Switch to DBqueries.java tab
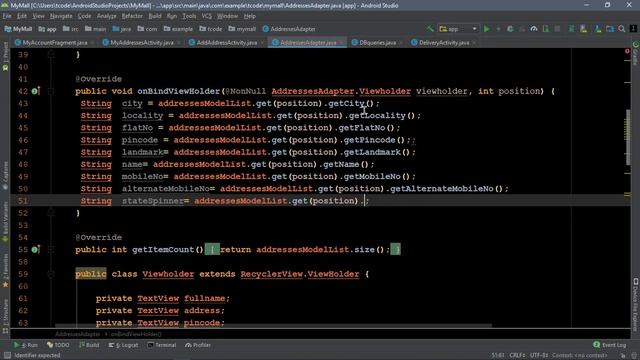This screenshot has width=640, height=360. point(378,42)
